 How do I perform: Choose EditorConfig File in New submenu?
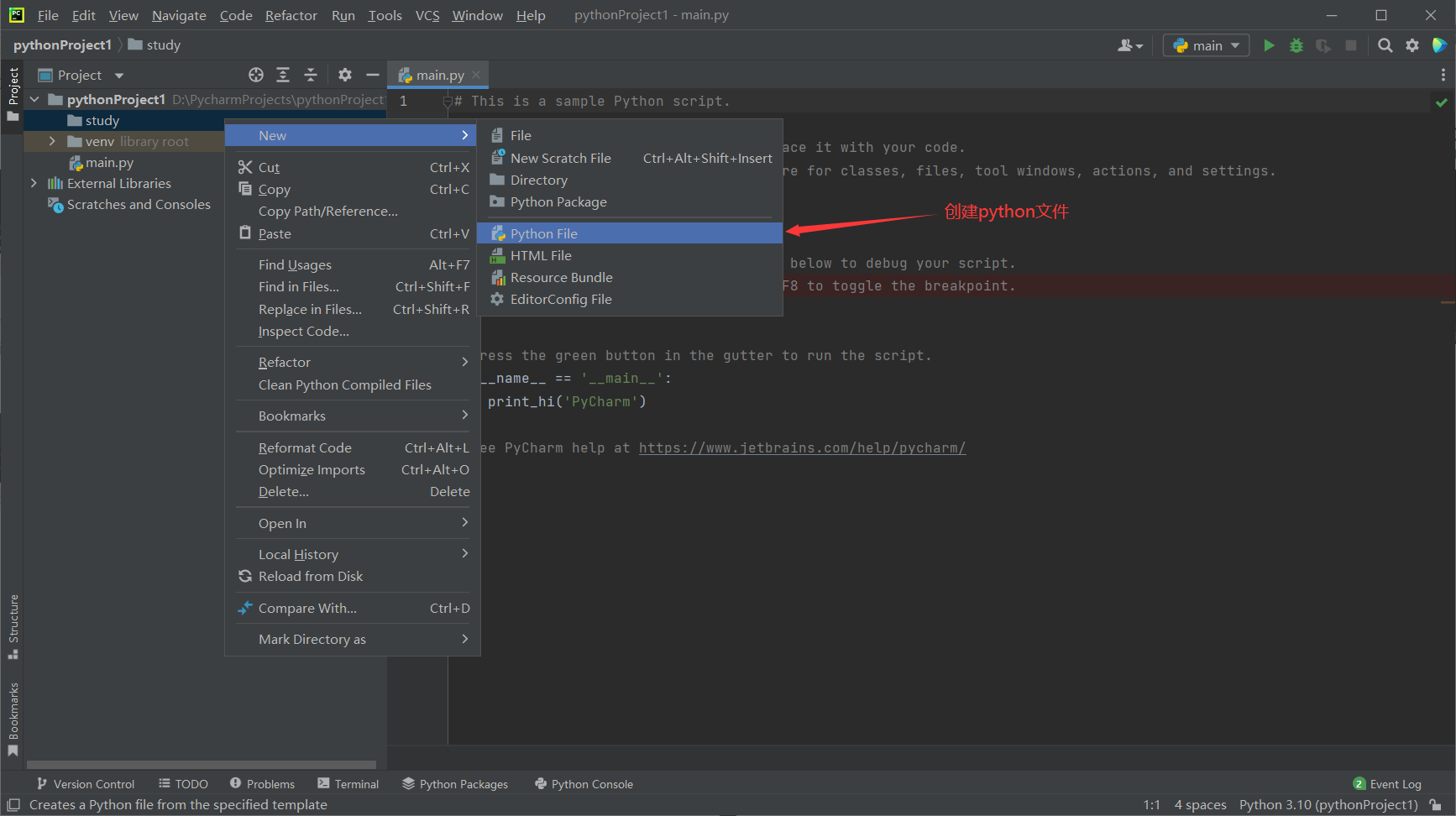630,299
